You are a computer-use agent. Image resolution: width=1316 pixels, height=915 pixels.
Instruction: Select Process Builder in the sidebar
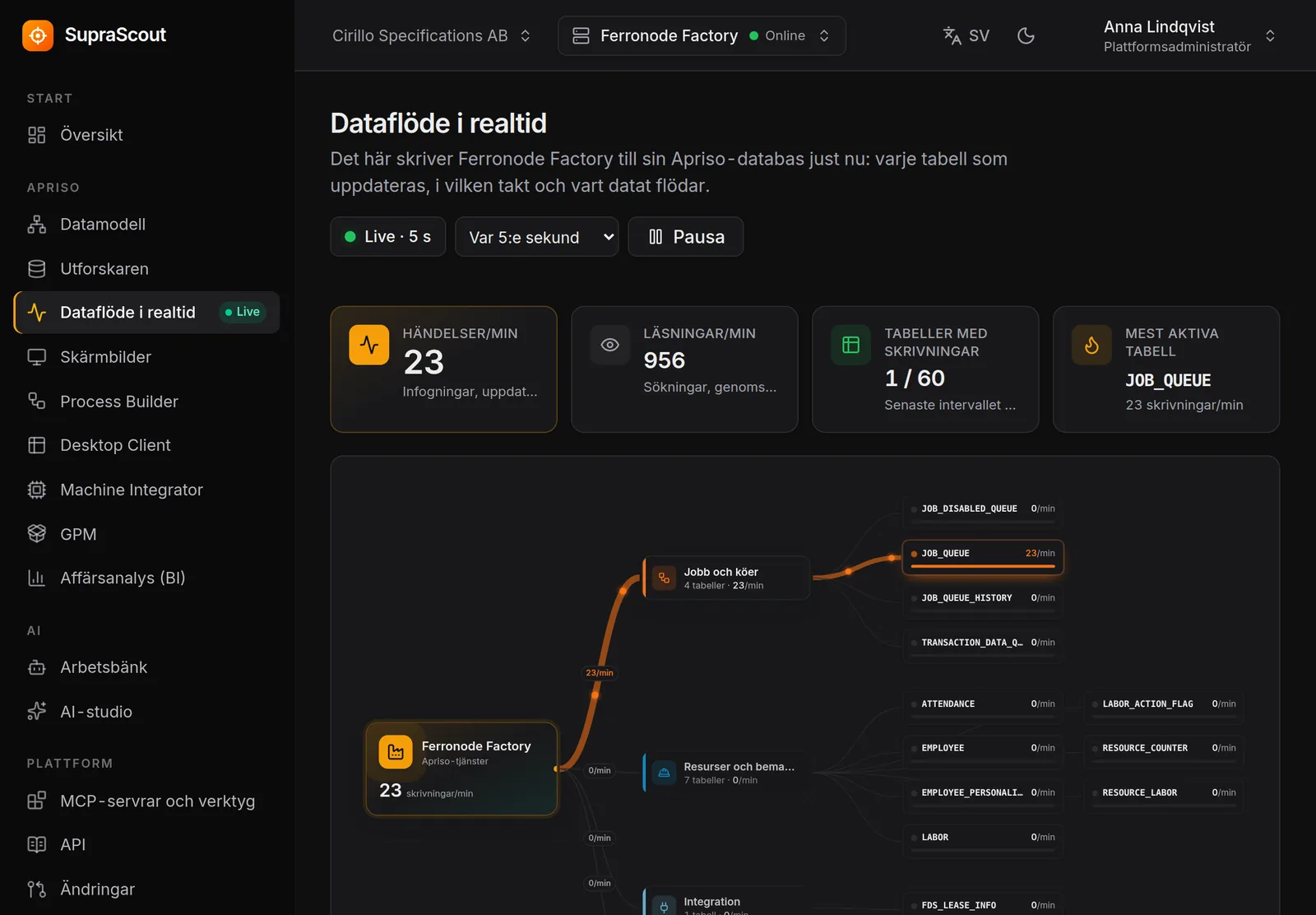(146, 402)
